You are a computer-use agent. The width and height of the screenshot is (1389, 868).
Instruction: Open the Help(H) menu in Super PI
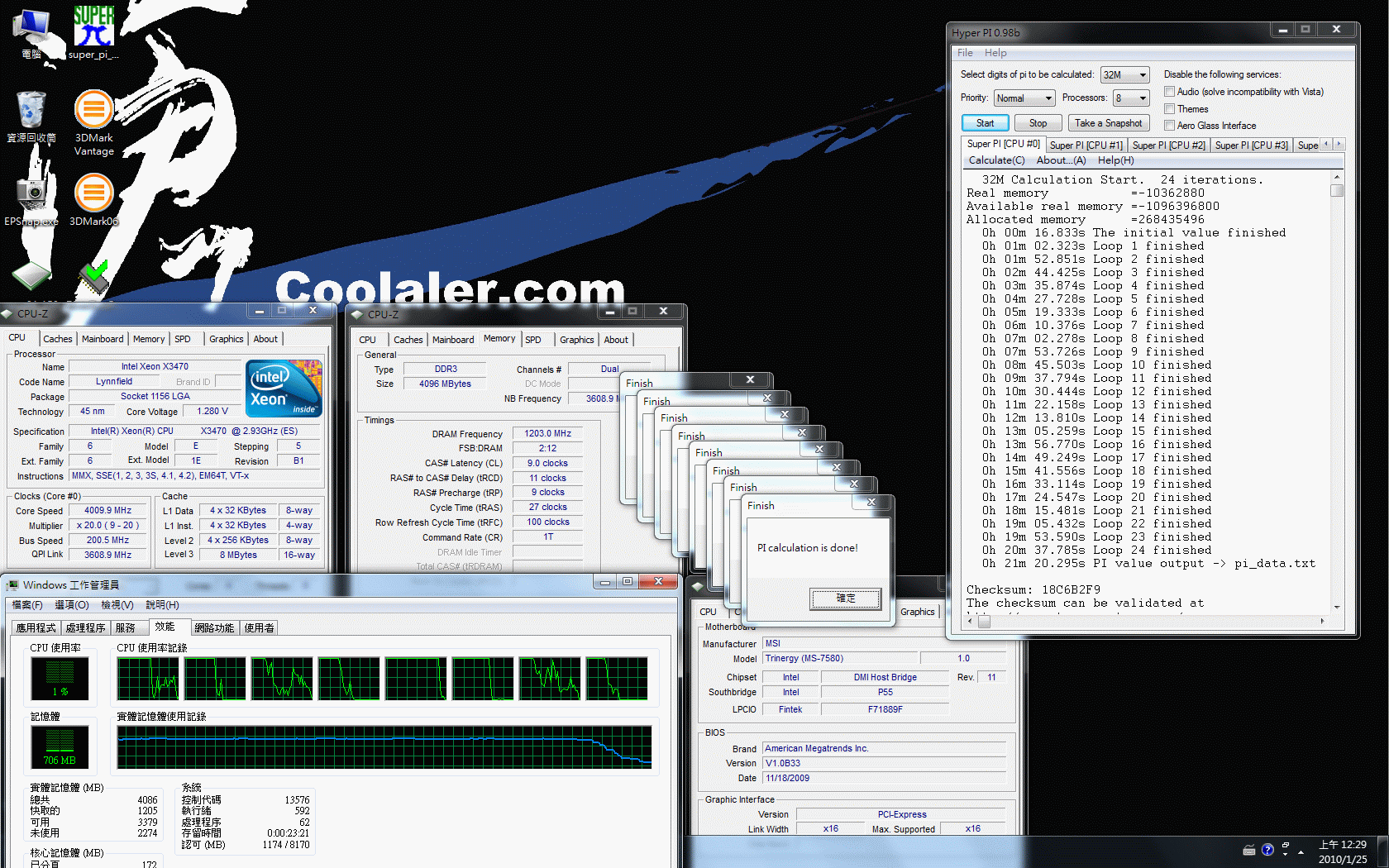pyautogui.click(x=1115, y=160)
